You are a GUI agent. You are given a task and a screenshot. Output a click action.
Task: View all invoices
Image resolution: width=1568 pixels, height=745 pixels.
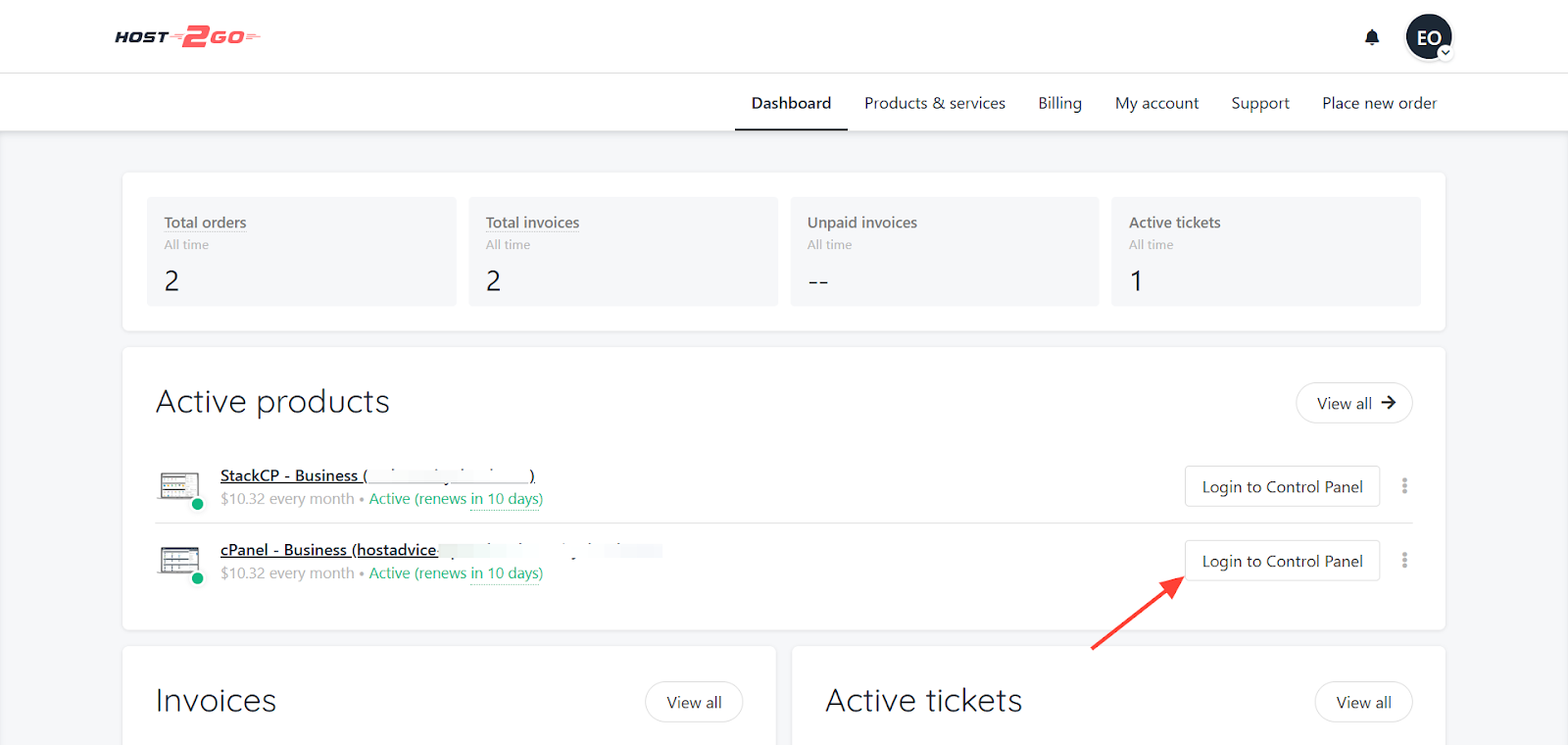click(x=694, y=702)
